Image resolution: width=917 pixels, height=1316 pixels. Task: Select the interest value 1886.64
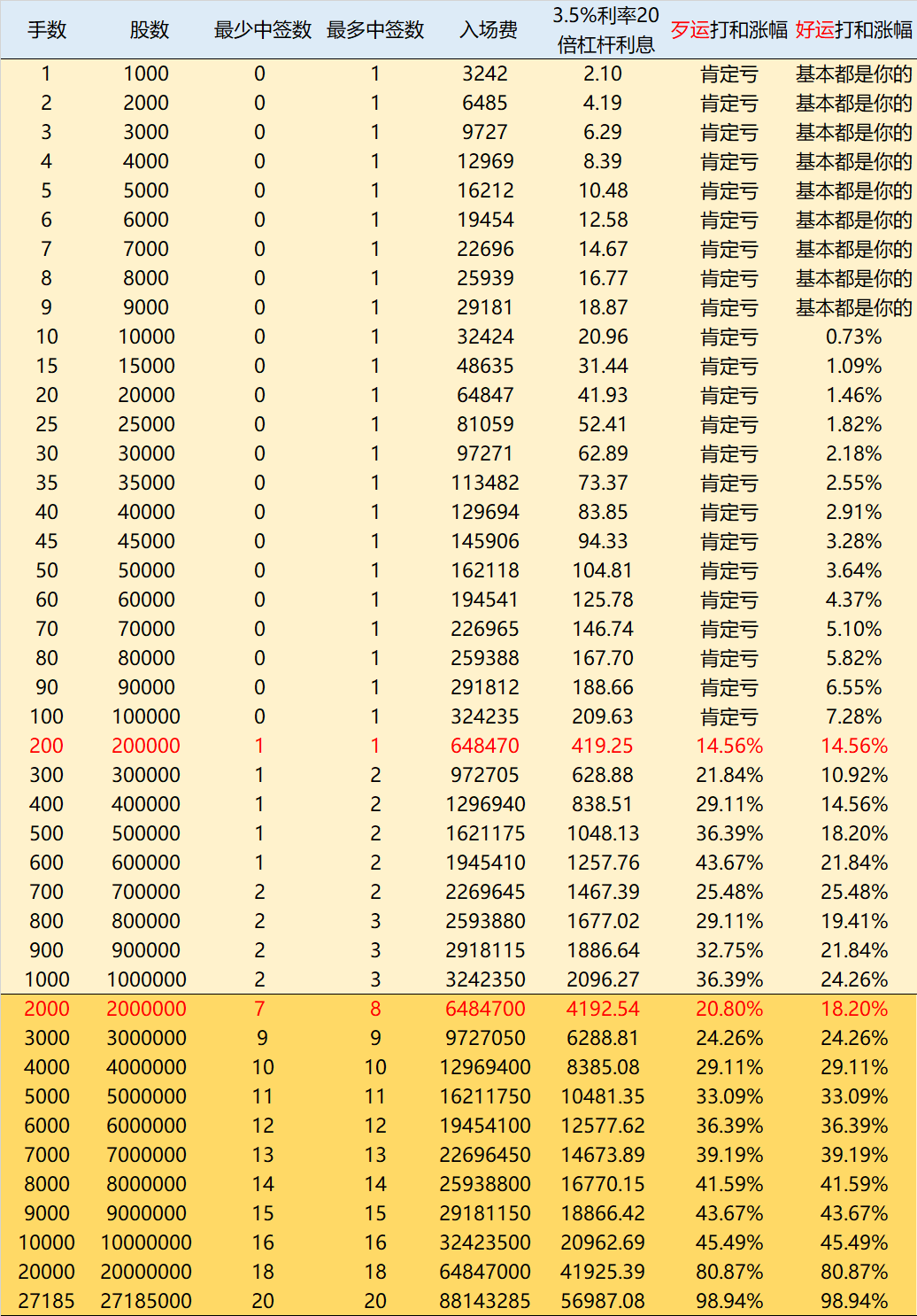click(x=603, y=950)
